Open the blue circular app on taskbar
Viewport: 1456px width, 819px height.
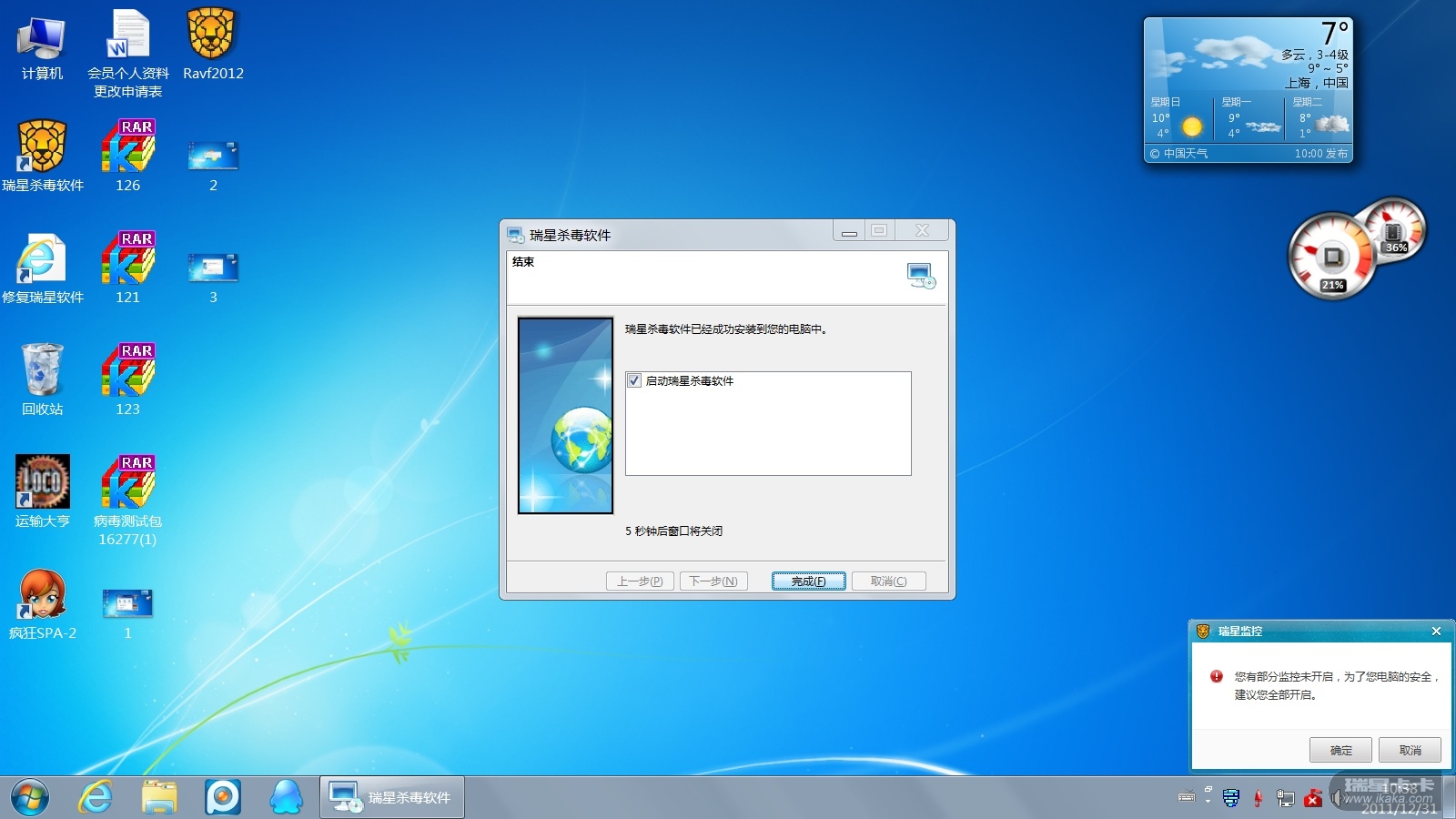click(223, 797)
